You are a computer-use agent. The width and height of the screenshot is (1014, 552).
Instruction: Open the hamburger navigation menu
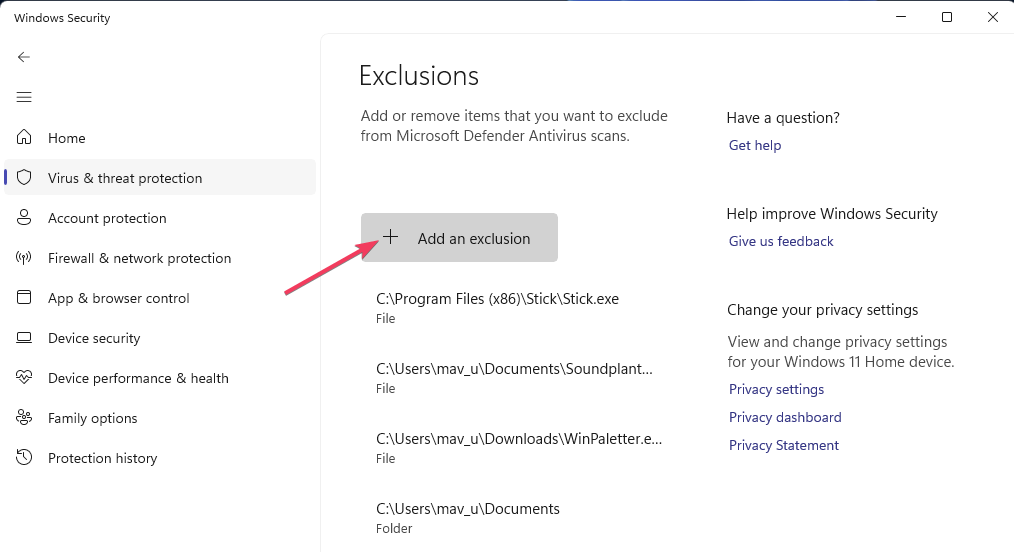pos(24,97)
